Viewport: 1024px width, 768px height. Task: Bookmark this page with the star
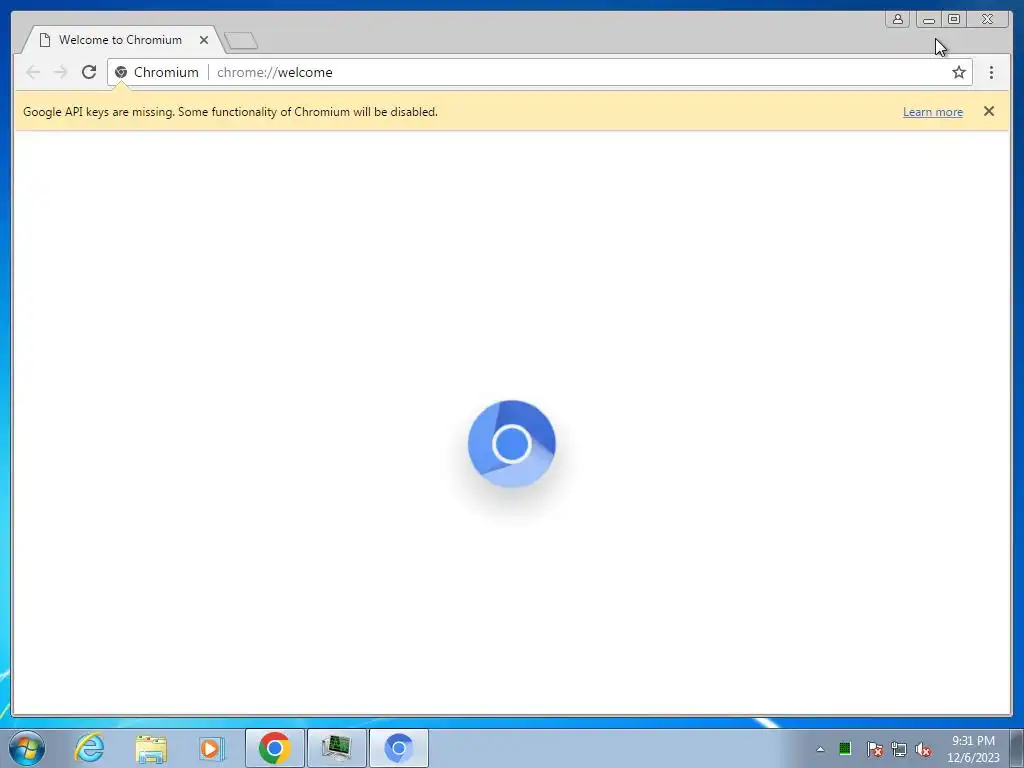pyautogui.click(x=958, y=72)
